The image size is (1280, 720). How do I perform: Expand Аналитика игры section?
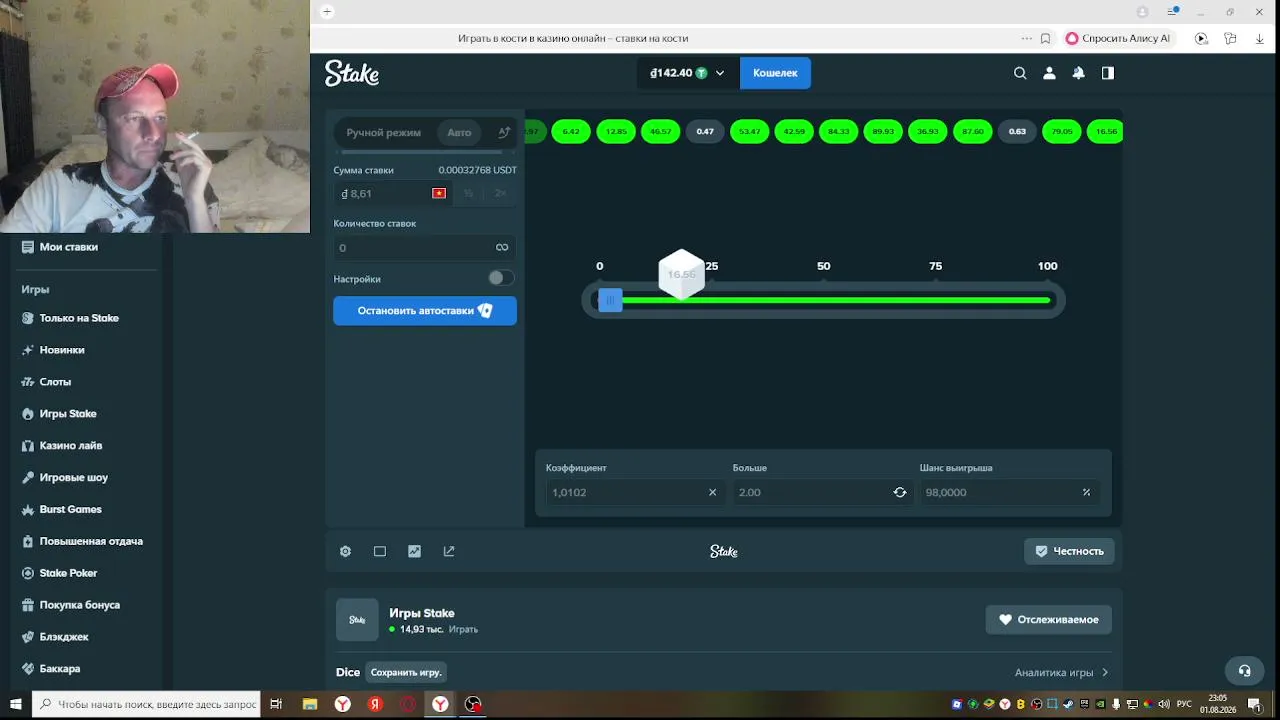click(1061, 672)
